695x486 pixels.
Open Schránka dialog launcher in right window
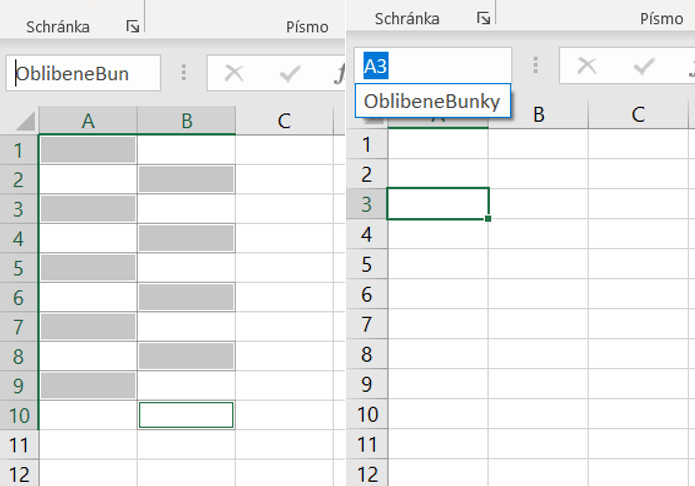pyautogui.click(x=484, y=18)
